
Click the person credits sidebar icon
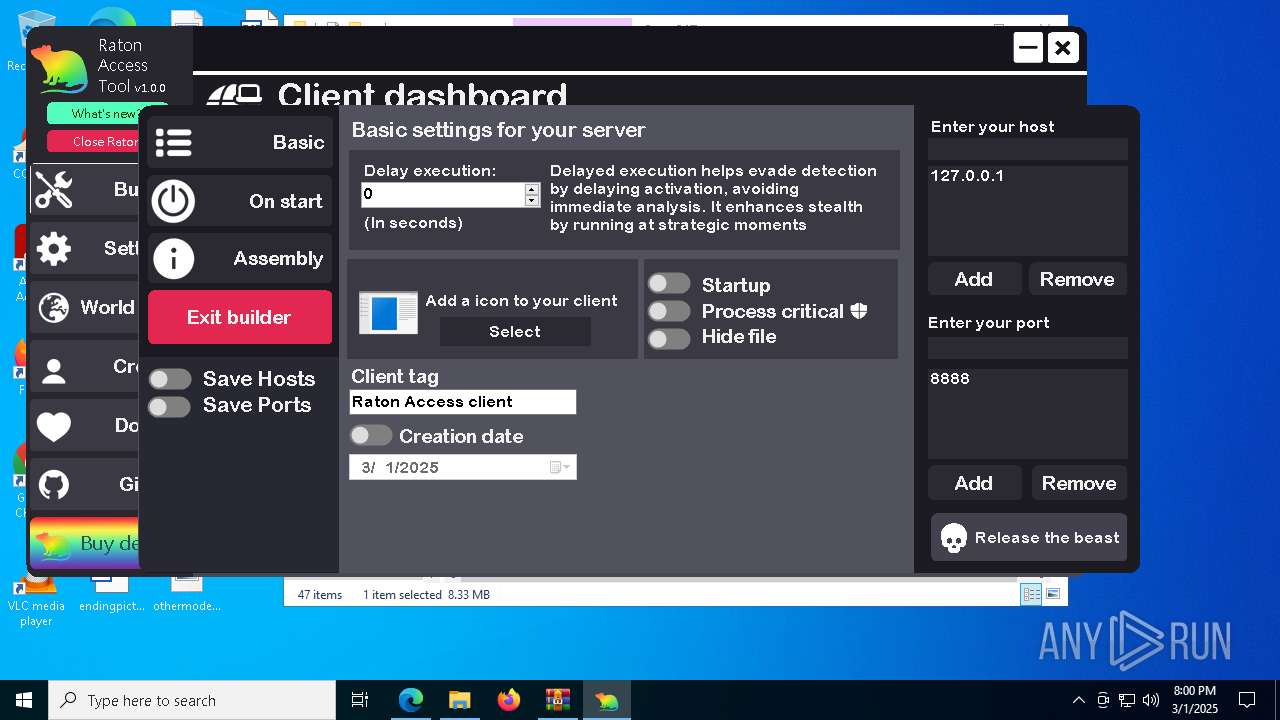54,370
